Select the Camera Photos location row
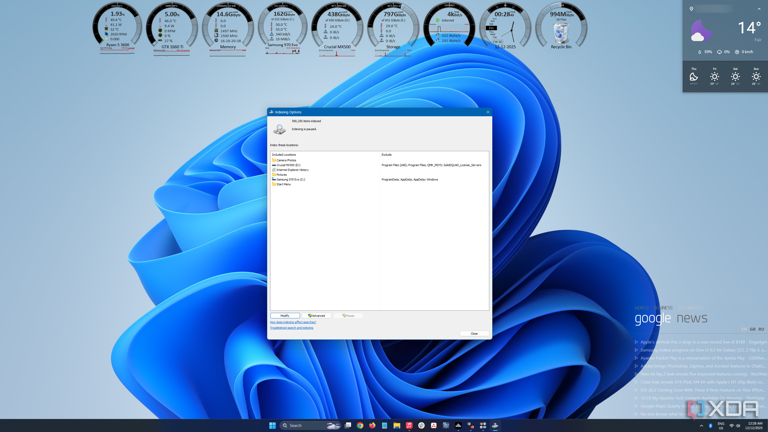 284,160
